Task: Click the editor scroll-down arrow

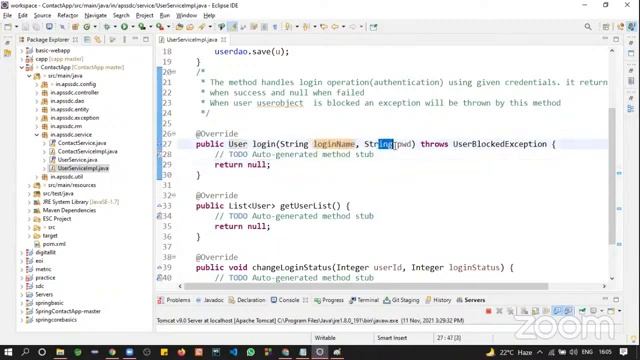Action: click(x=612, y=278)
